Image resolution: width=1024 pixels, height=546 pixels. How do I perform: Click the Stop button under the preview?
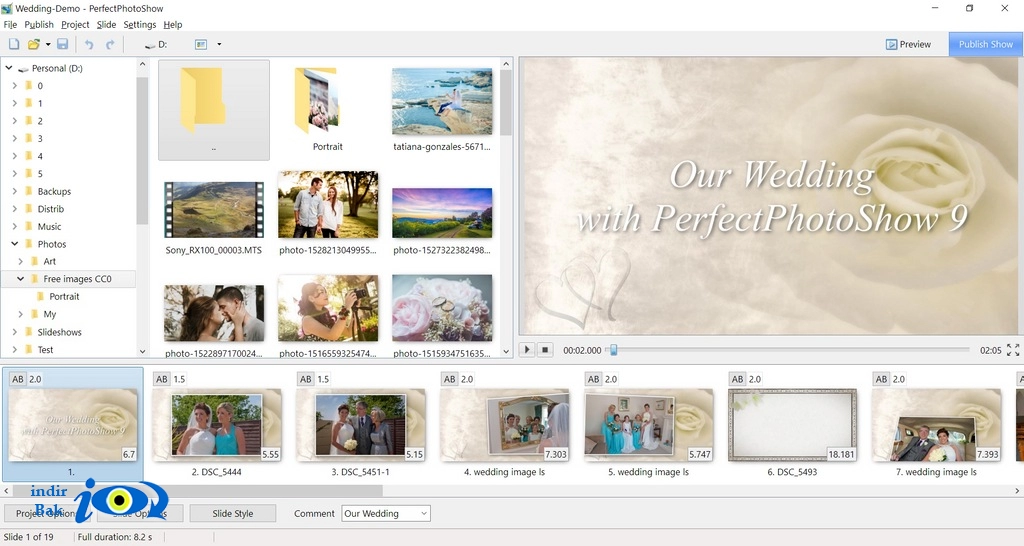coord(545,349)
